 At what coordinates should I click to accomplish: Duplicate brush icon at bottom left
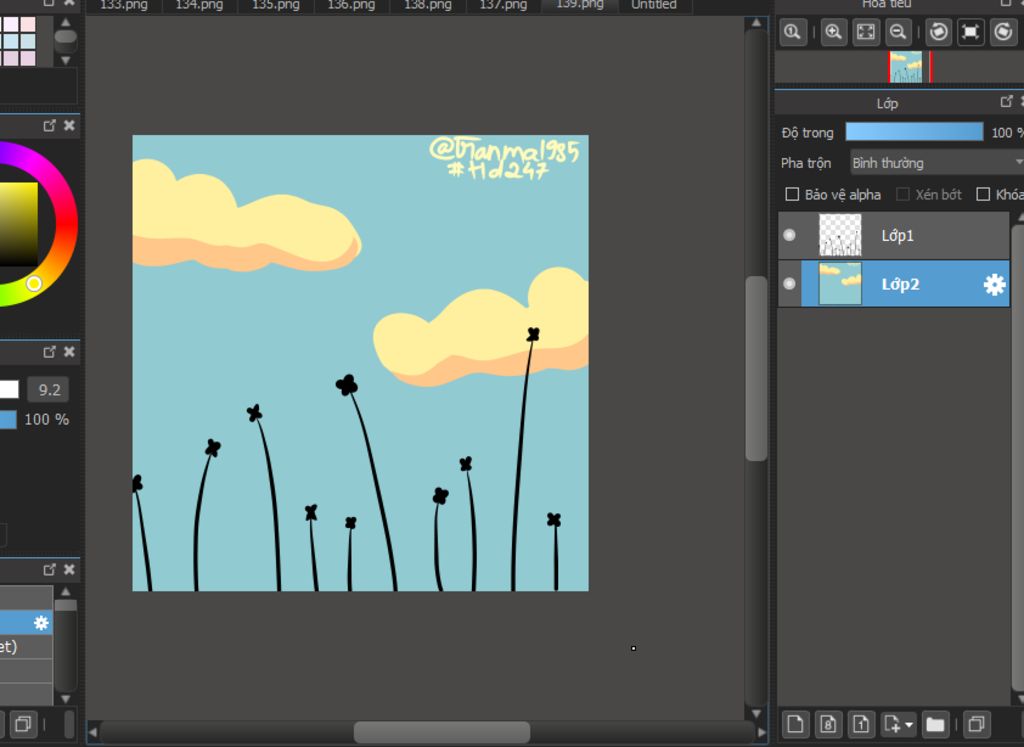coord(23,724)
